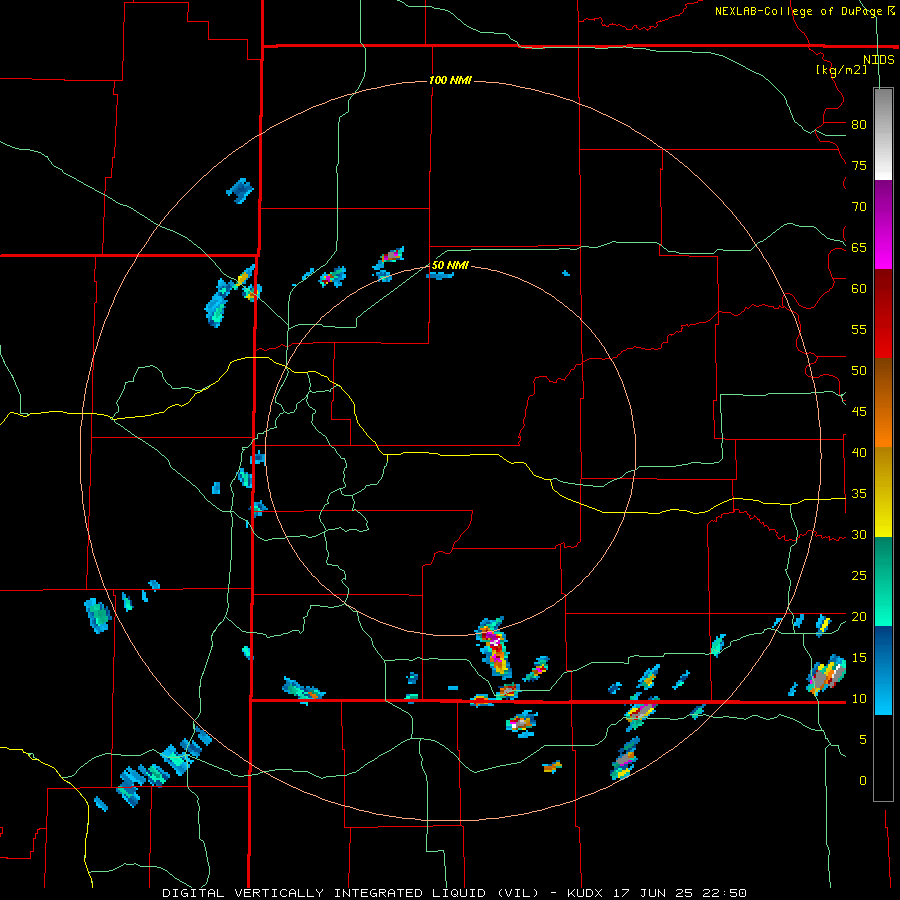Click the scale value 75
This screenshot has width=900, height=900.
coord(859,165)
